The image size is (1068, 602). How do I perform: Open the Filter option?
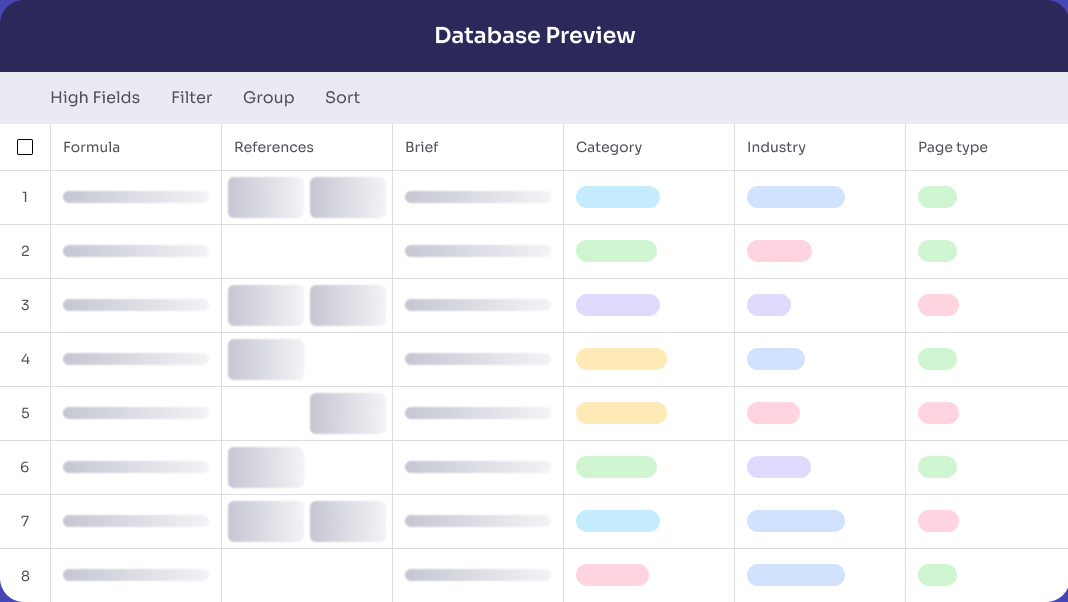click(191, 98)
